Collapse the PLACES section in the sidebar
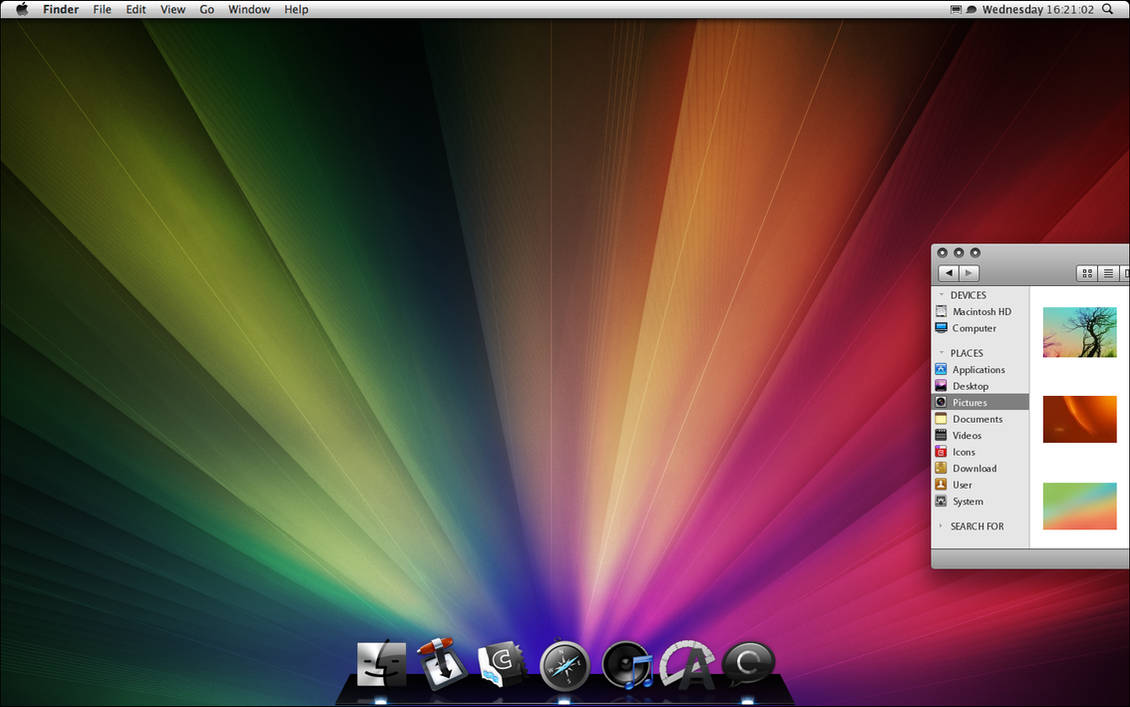Image resolution: width=1130 pixels, height=707 pixels. coord(941,352)
